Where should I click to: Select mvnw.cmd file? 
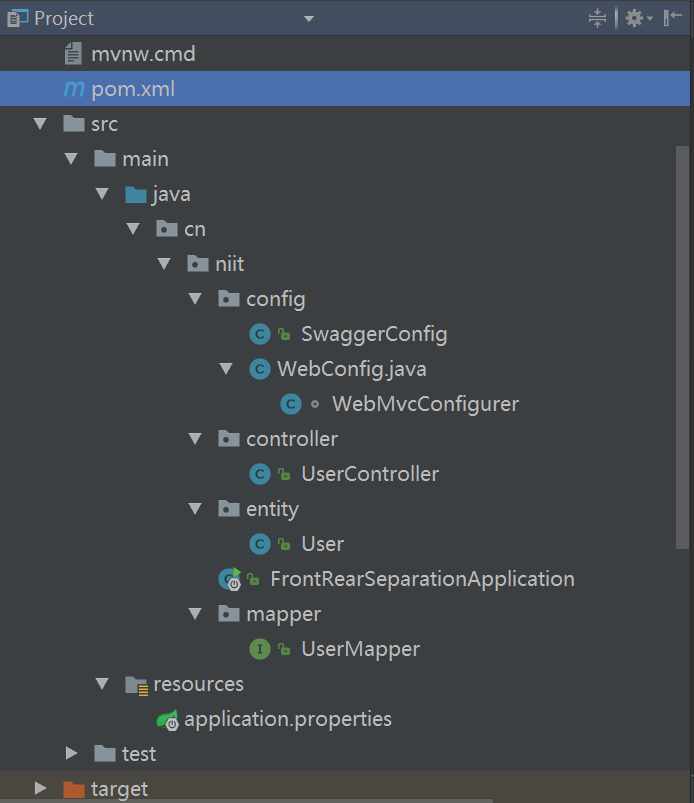pos(143,54)
